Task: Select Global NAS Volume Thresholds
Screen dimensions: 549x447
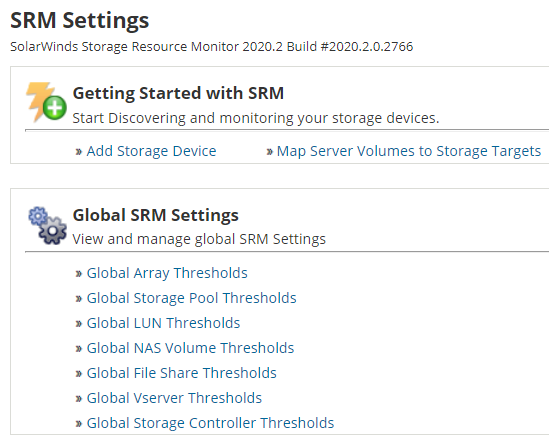Action: pyautogui.click(x=190, y=348)
